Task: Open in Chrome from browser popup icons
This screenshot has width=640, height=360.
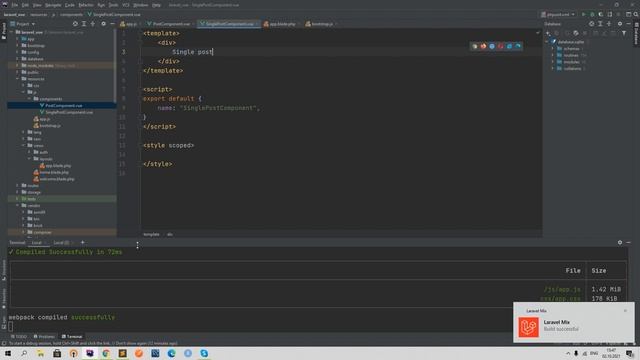Action: 474,46
